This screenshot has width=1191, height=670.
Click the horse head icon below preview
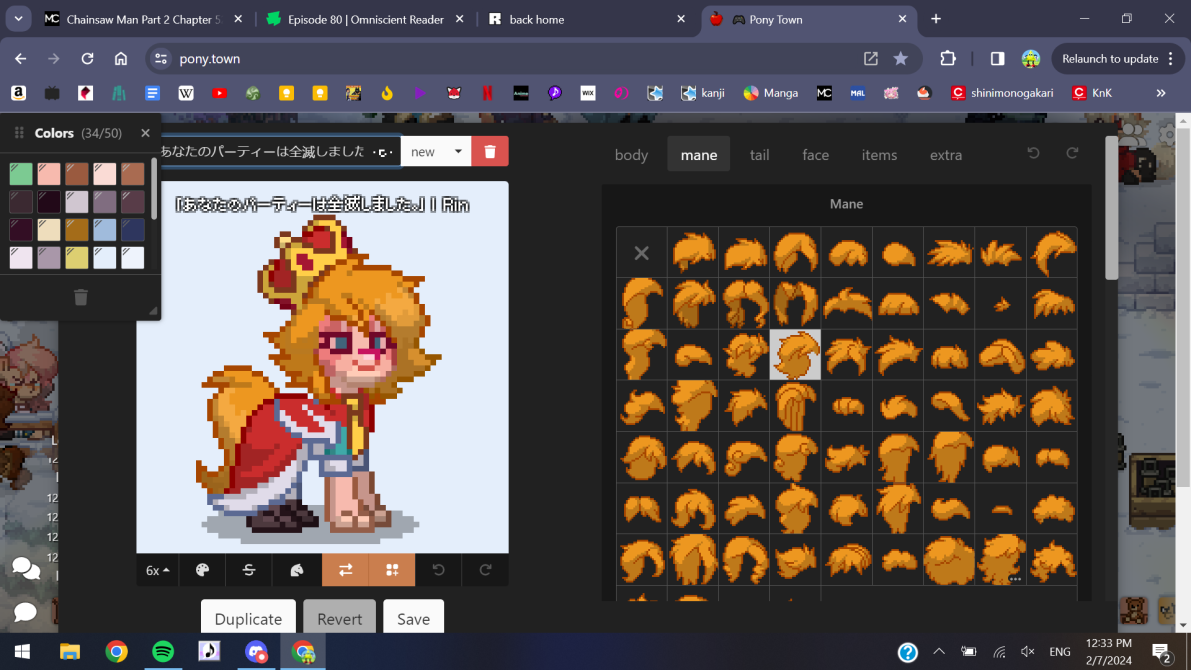(297, 570)
